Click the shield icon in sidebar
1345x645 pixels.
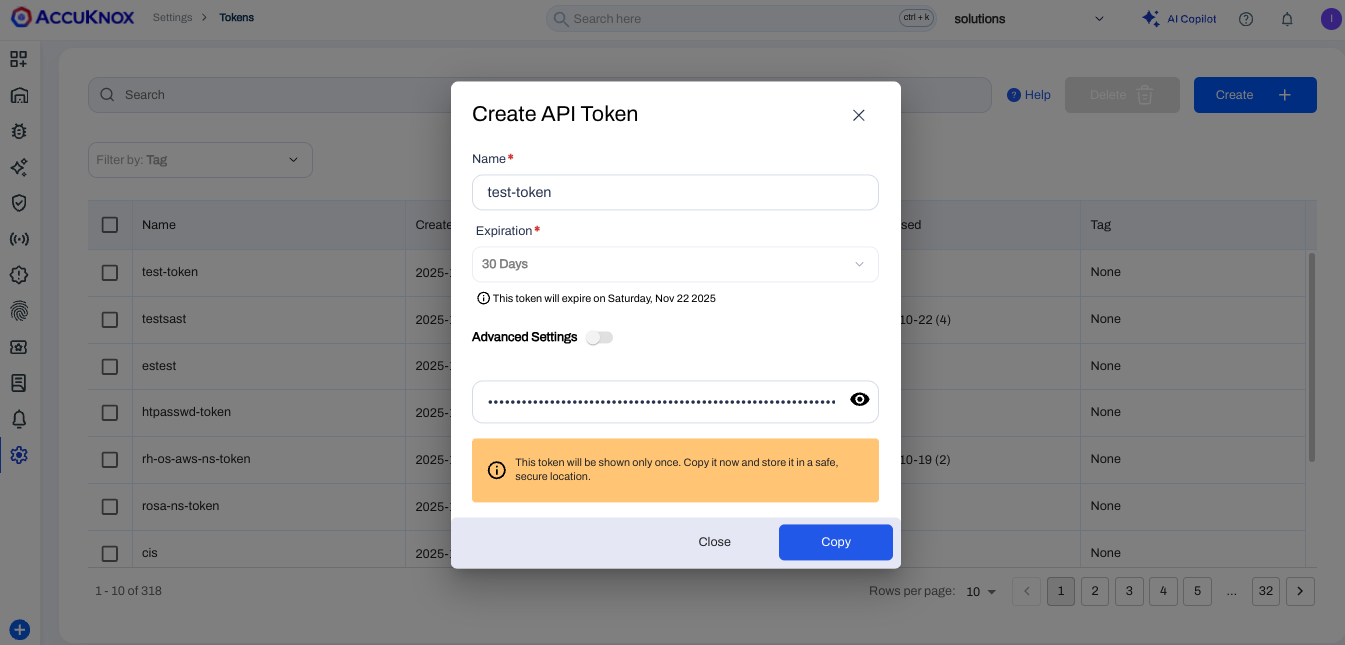tap(19, 203)
